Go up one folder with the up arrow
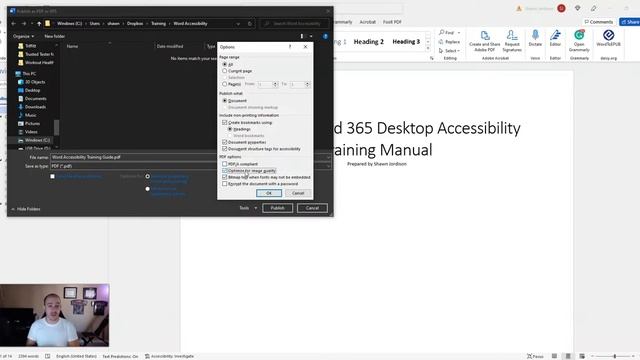Viewport: 640px width, 360px height. click(x=39, y=24)
